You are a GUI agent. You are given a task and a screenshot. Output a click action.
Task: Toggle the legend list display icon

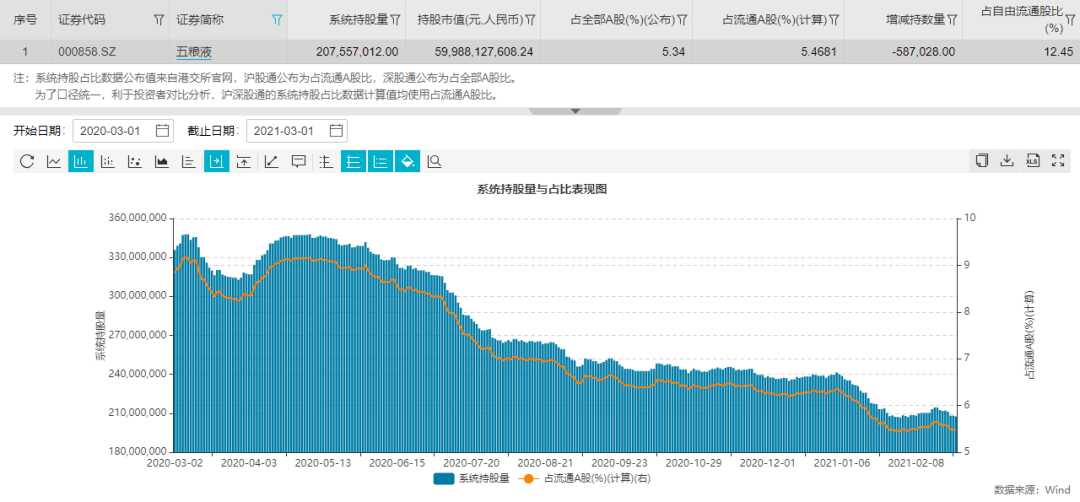[x=380, y=161]
